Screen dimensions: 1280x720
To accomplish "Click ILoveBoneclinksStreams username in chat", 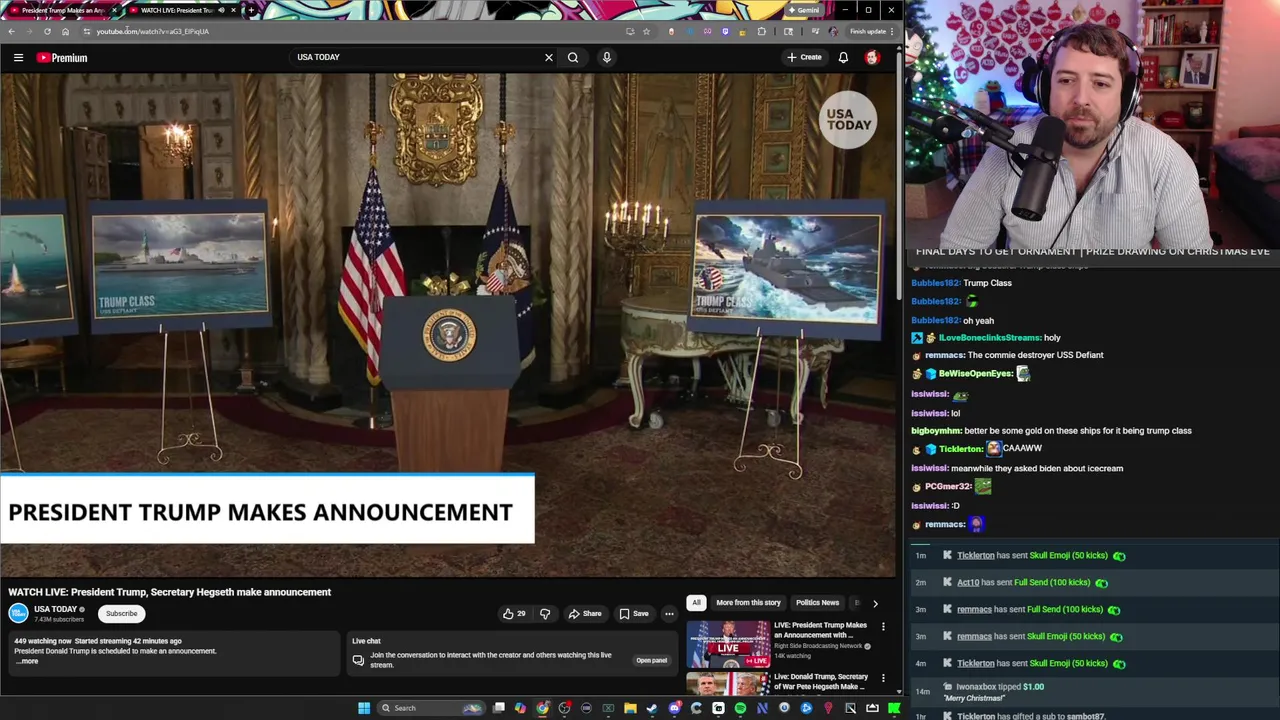I will click(989, 338).
